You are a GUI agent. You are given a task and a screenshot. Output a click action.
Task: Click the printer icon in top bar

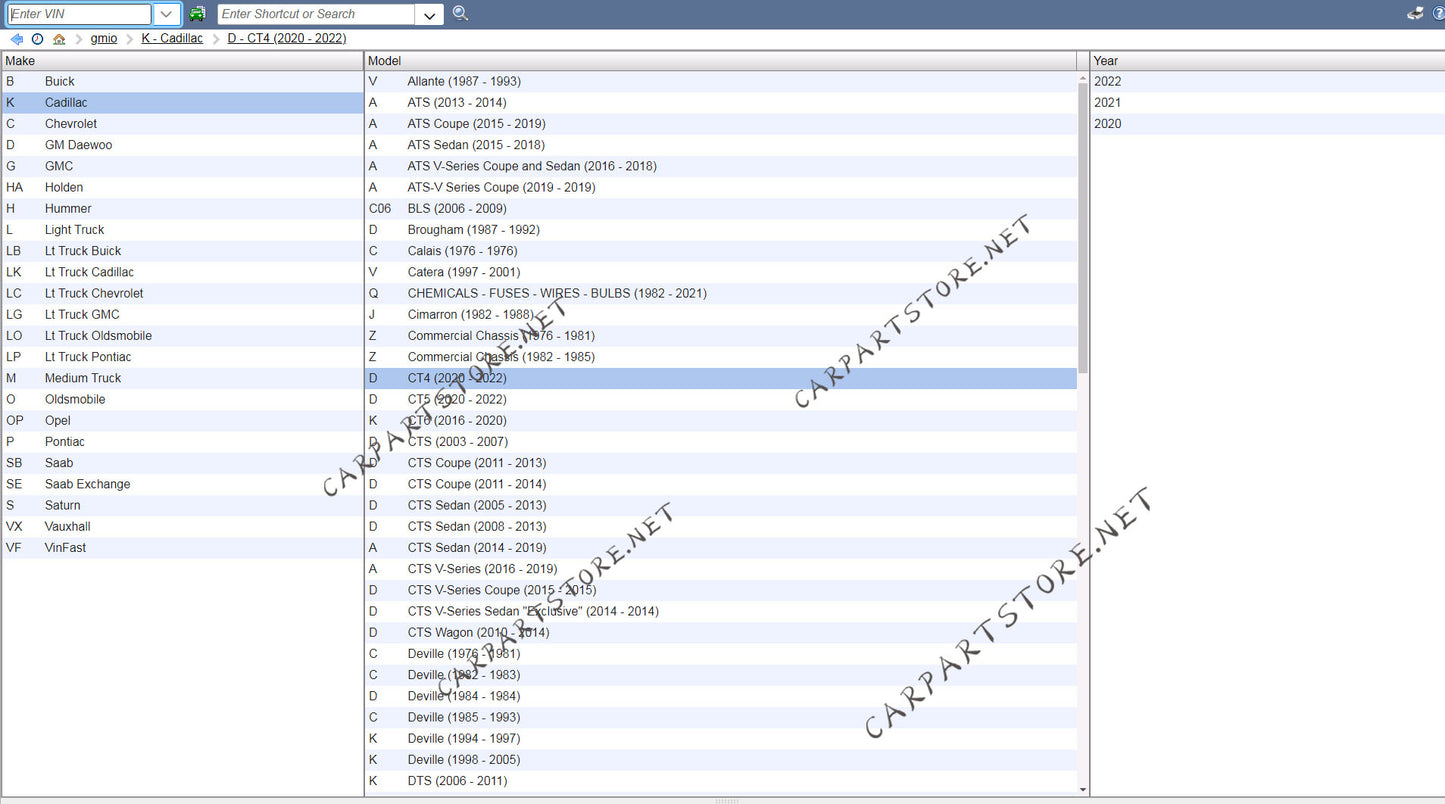point(1415,13)
